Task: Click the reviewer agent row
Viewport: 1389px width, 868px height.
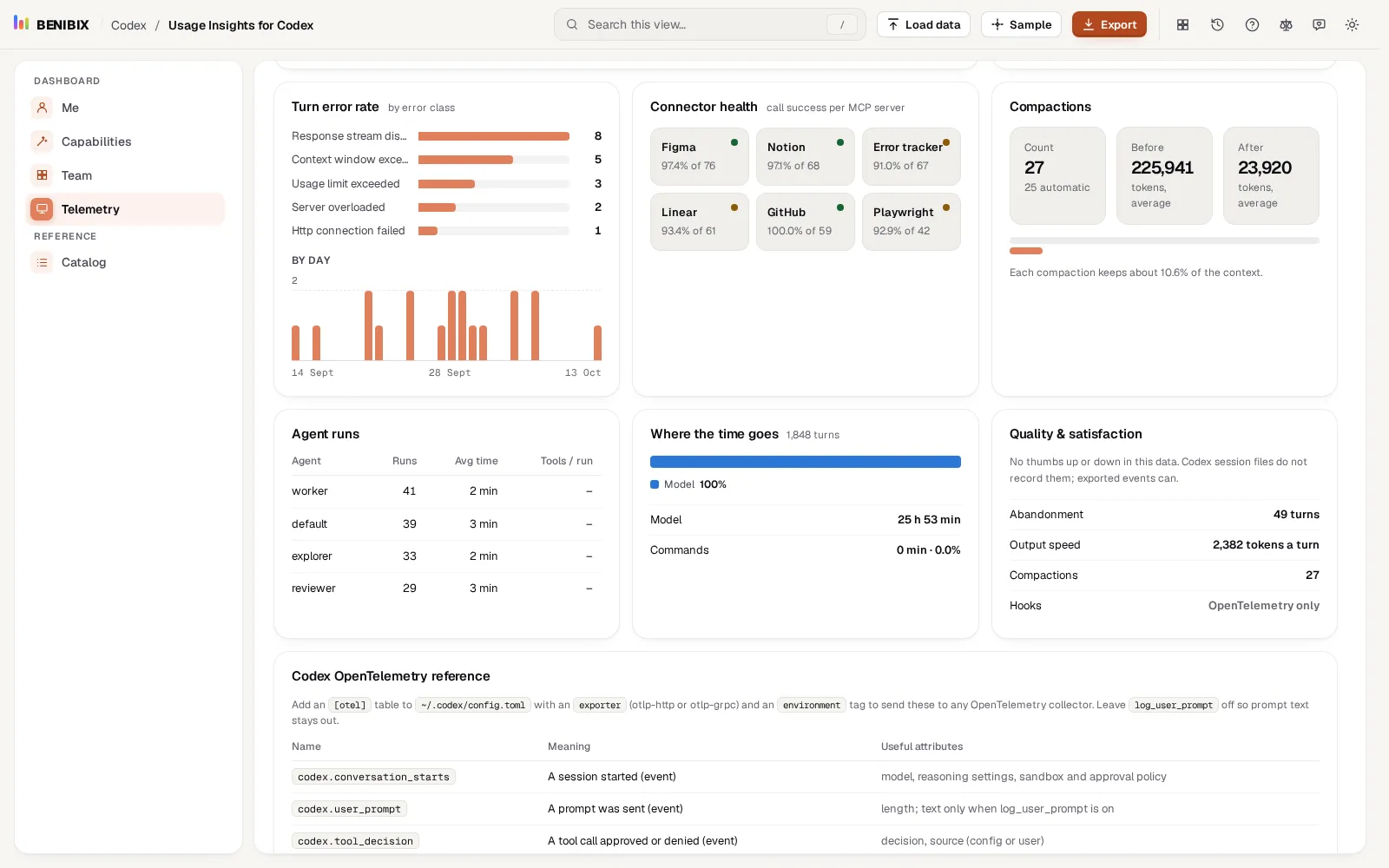Action: [x=446, y=589]
